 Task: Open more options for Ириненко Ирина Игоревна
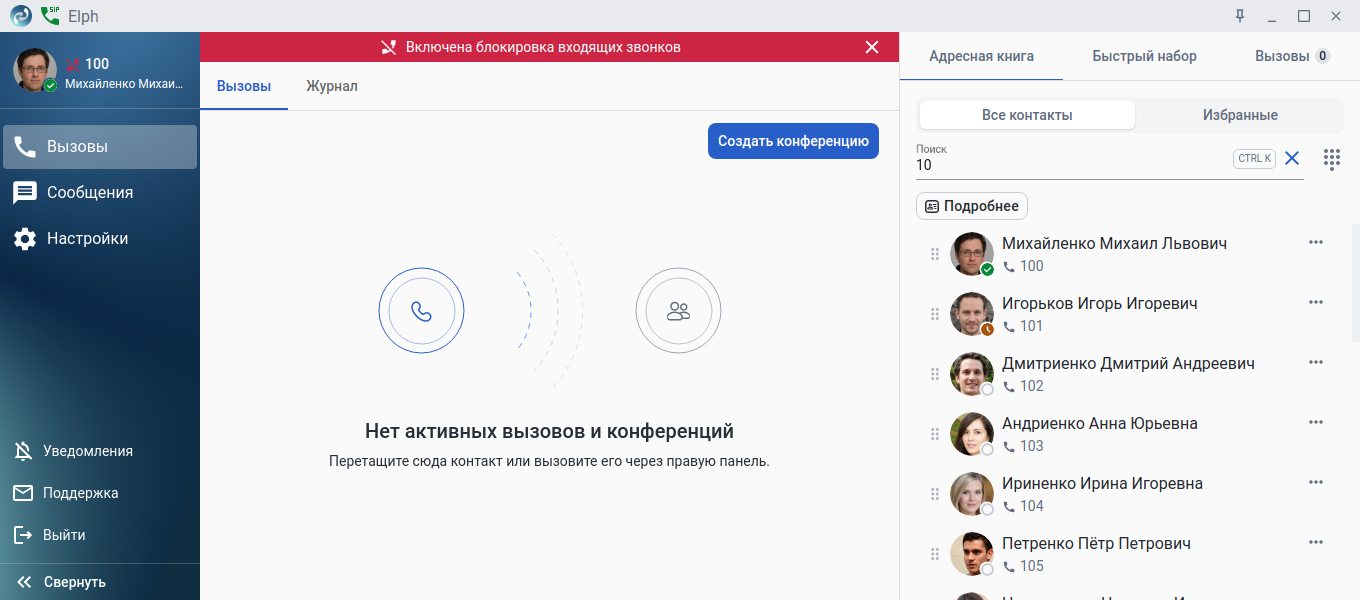coord(1316,482)
